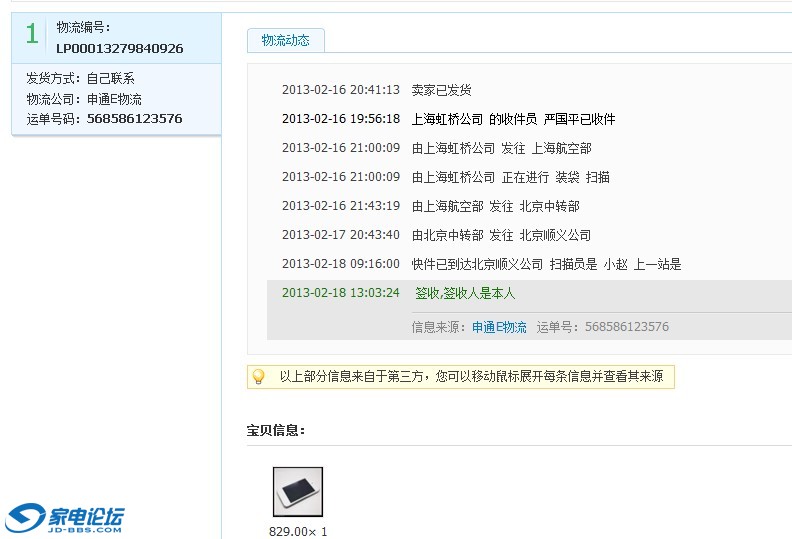
Task: Expand the 严国平已收件 tracking entry
Action: (x=513, y=119)
